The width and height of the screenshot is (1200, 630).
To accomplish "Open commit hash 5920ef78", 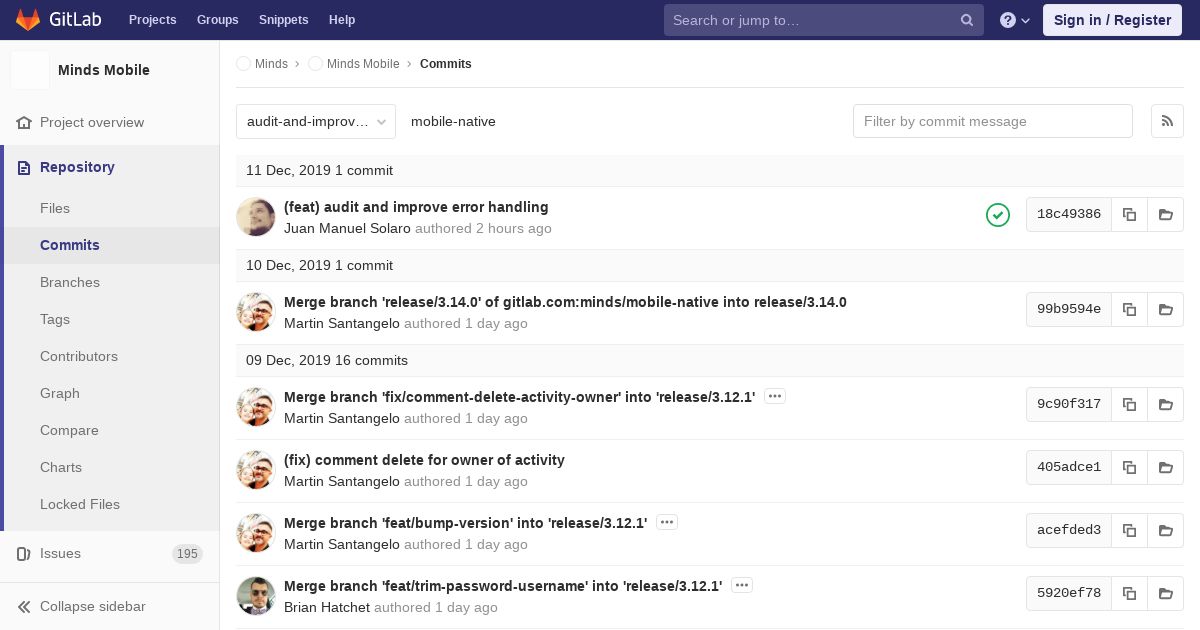I will click(x=1069, y=593).
